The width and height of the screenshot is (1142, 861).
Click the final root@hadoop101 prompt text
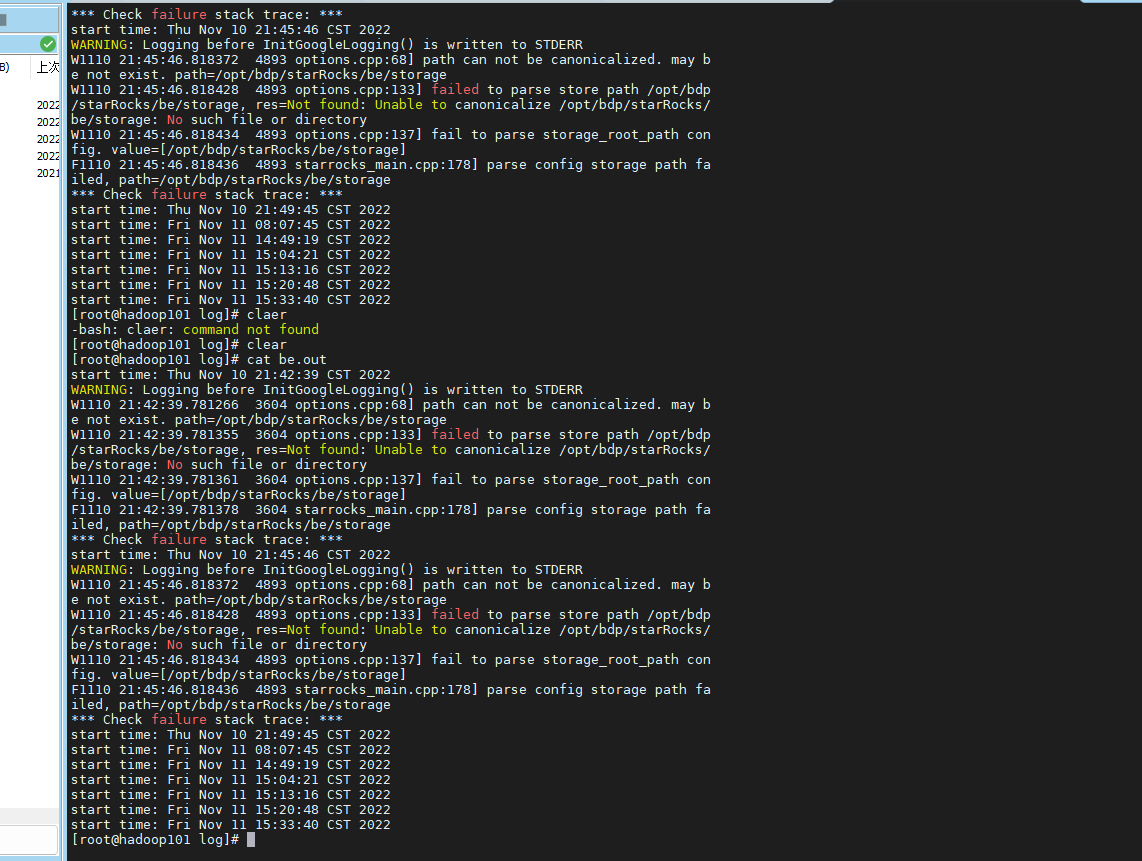click(x=155, y=840)
